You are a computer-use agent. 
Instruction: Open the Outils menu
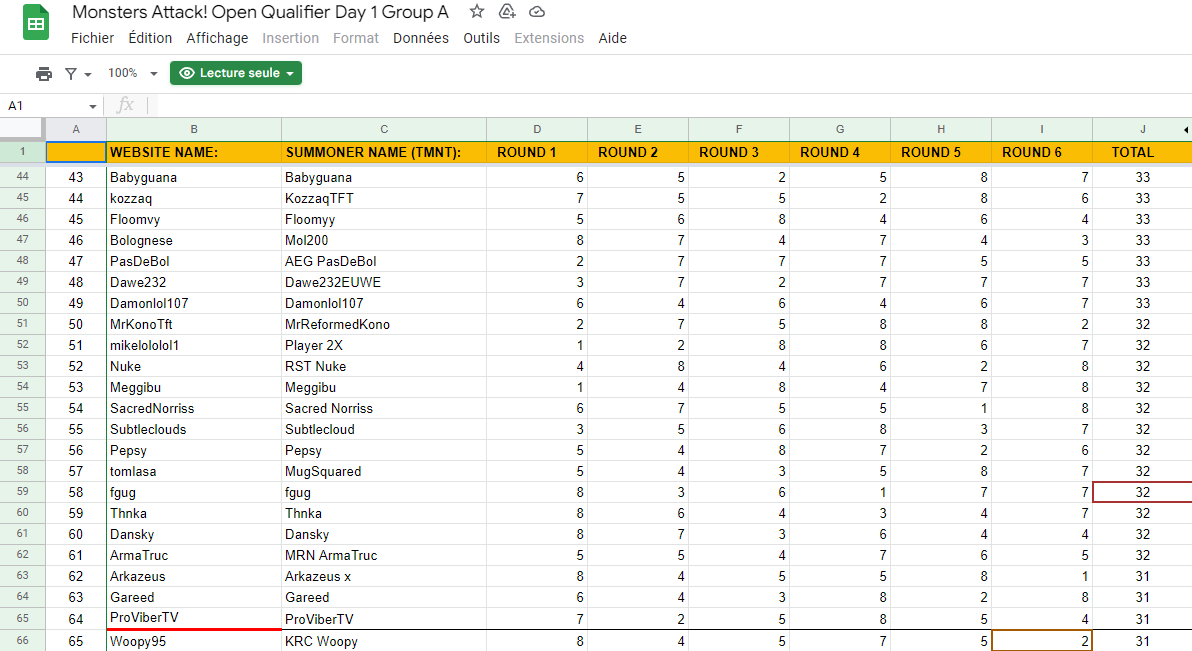coord(481,38)
